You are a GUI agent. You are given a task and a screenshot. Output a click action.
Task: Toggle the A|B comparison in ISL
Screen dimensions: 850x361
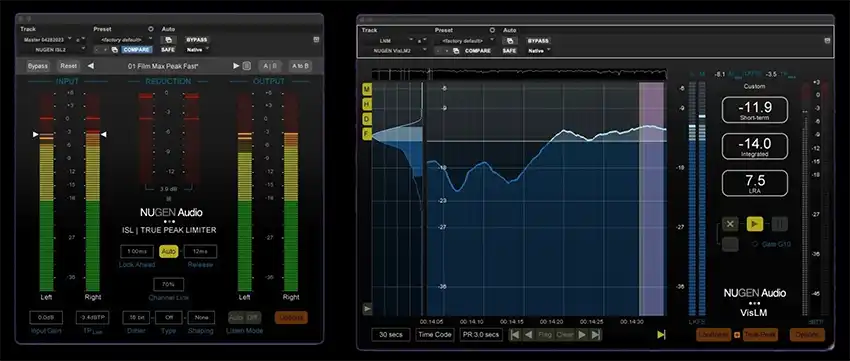click(x=269, y=66)
